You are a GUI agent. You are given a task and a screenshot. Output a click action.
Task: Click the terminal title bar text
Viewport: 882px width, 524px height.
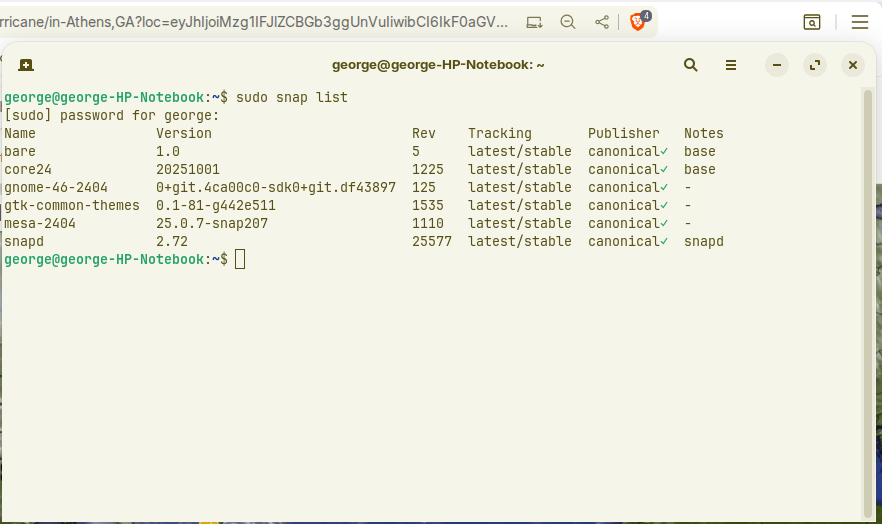pyautogui.click(x=438, y=65)
